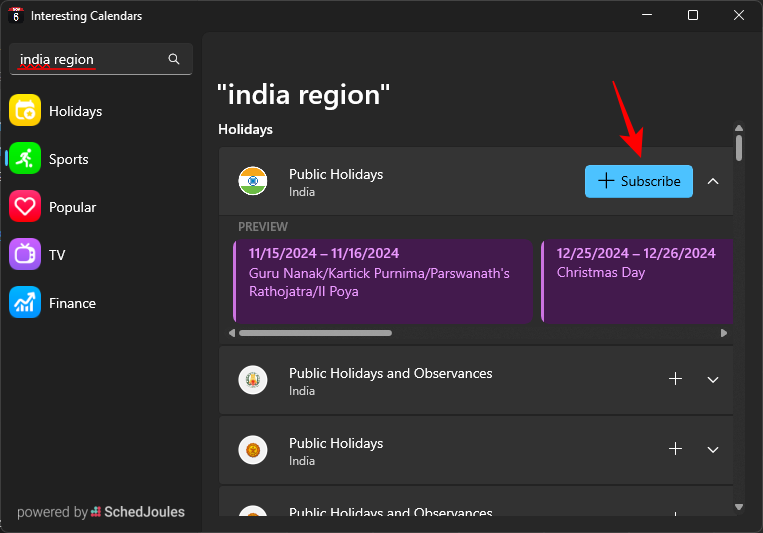763x533 pixels.
Task: Click the search magnifier icon
Action: 174,60
